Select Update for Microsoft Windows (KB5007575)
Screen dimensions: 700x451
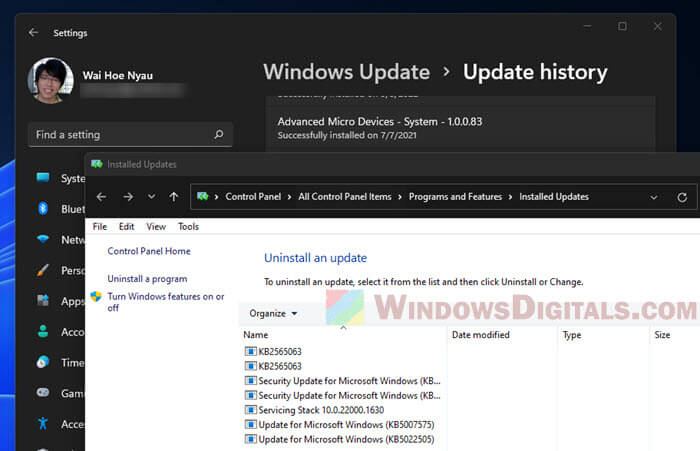point(339,425)
